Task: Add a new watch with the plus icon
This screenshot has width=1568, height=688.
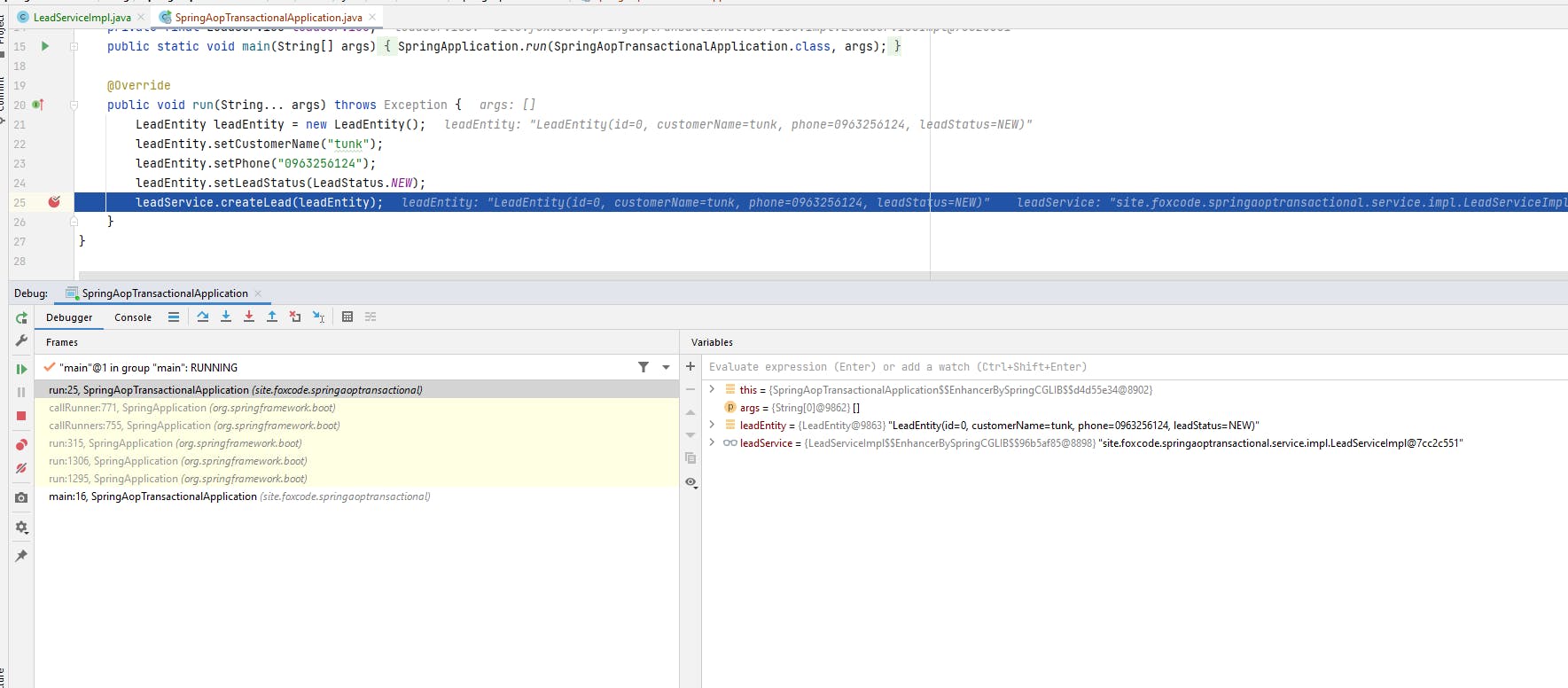Action: tap(690, 366)
